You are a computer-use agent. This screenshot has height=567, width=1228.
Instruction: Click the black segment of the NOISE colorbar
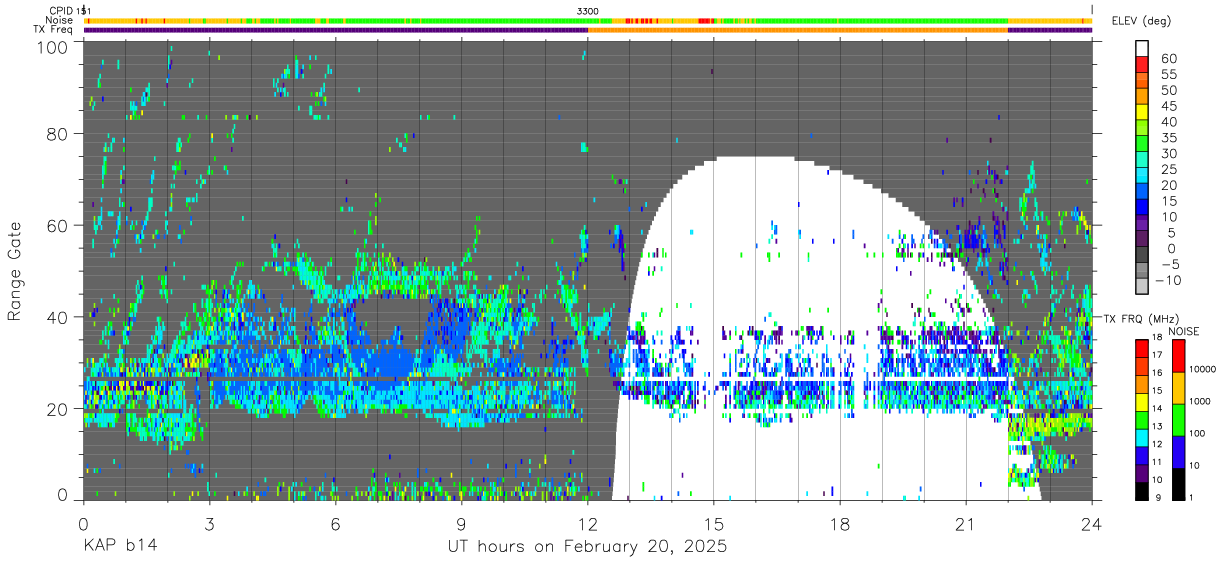click(1177, 483)
